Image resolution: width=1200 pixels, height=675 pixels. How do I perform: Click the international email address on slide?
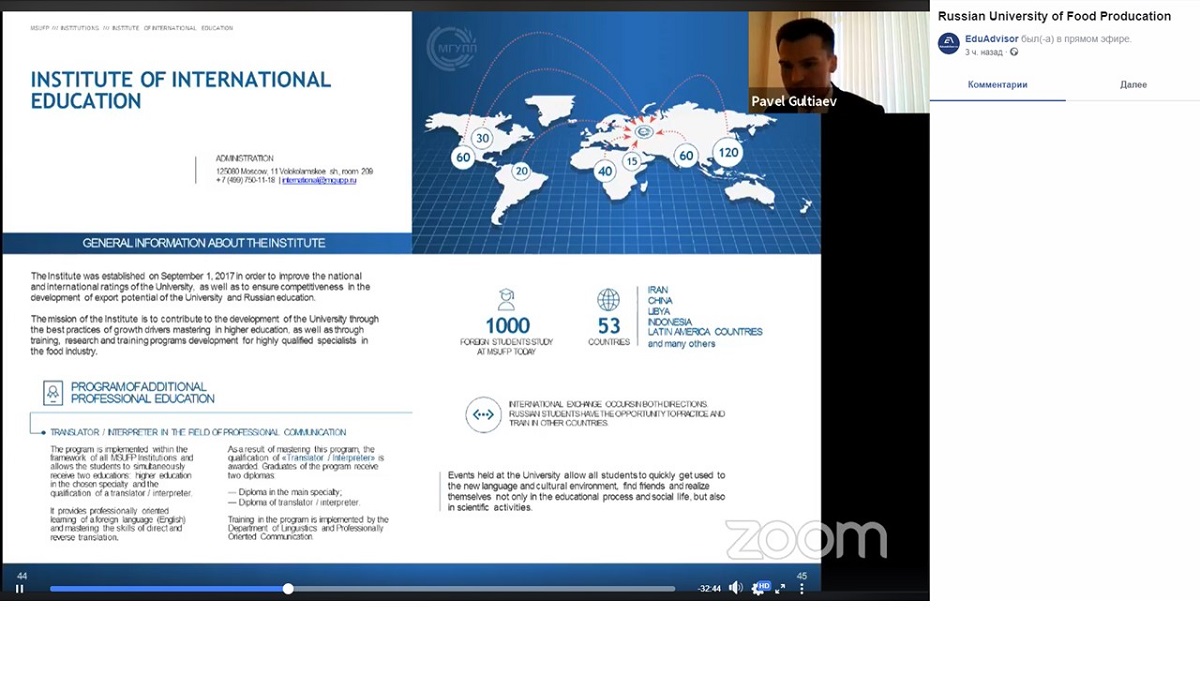(320, 180)
